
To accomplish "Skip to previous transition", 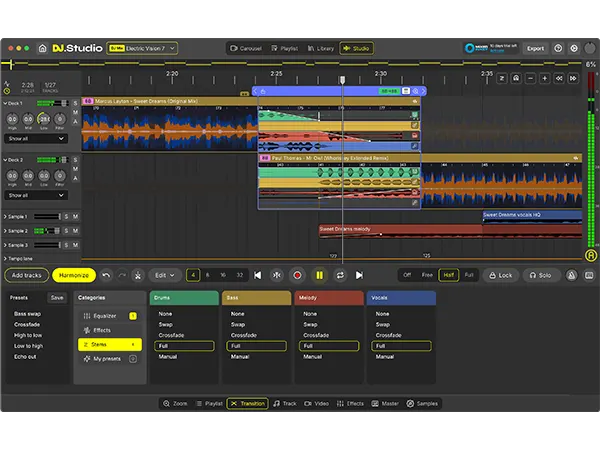I will (x=258, y=275).
